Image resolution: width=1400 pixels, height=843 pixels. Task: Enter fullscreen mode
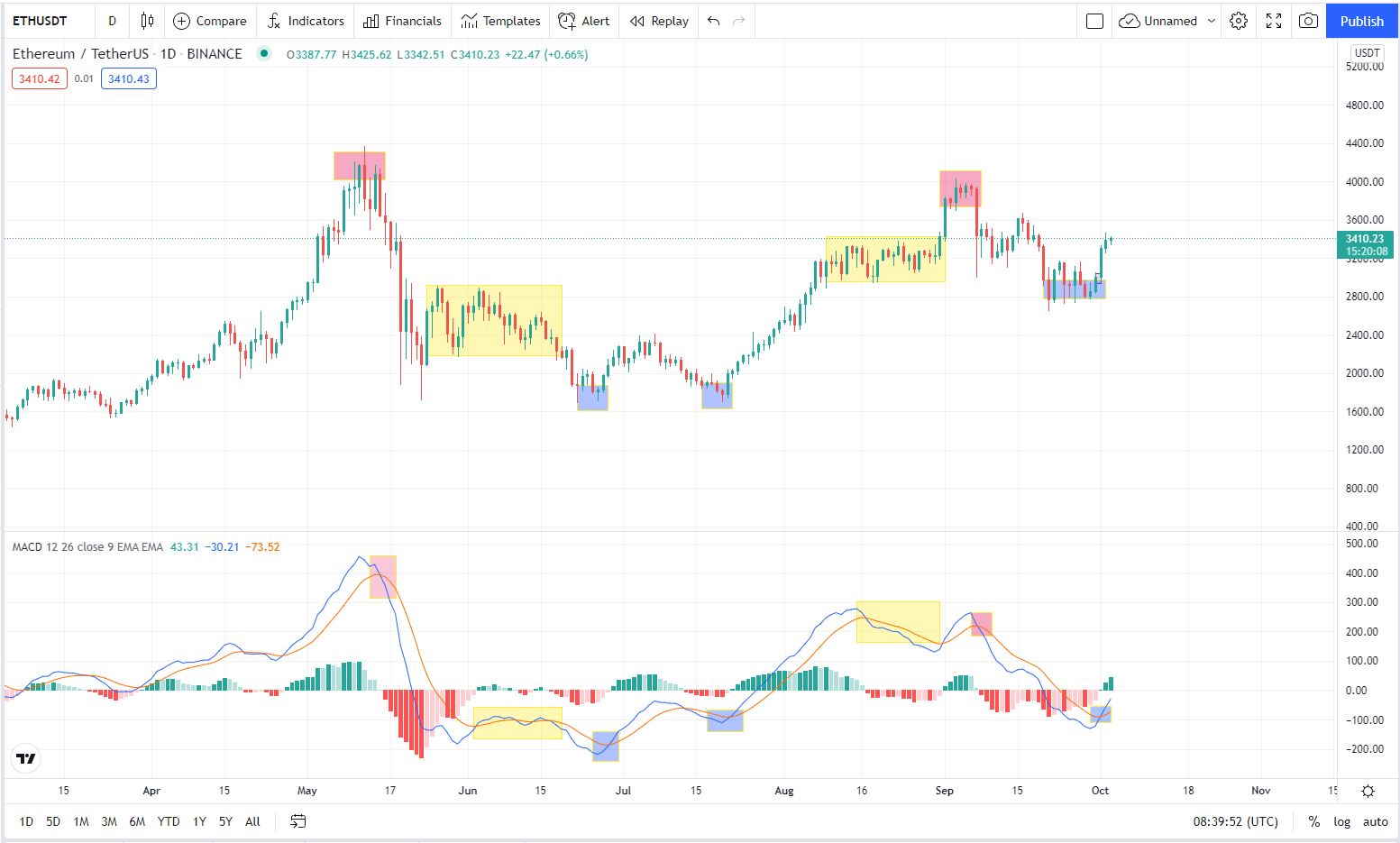click(1274, 21)
